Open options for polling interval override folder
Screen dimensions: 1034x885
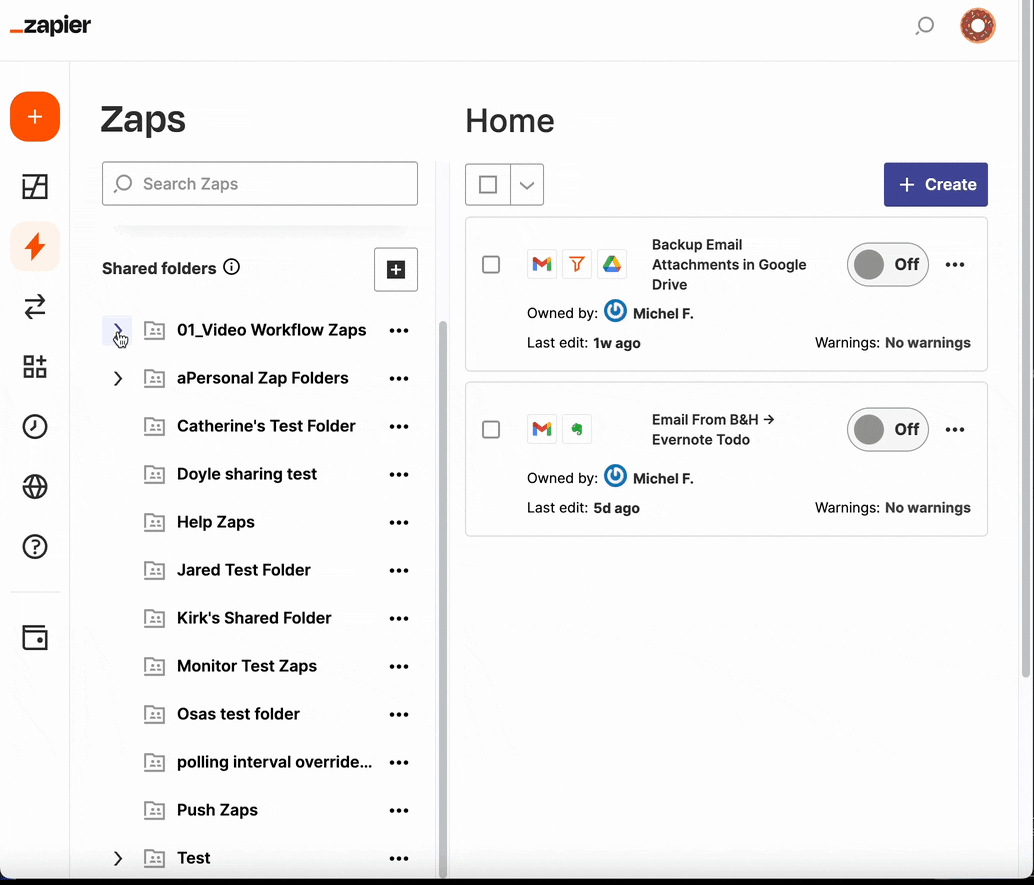pyautogui.click(x=399, y=763)
